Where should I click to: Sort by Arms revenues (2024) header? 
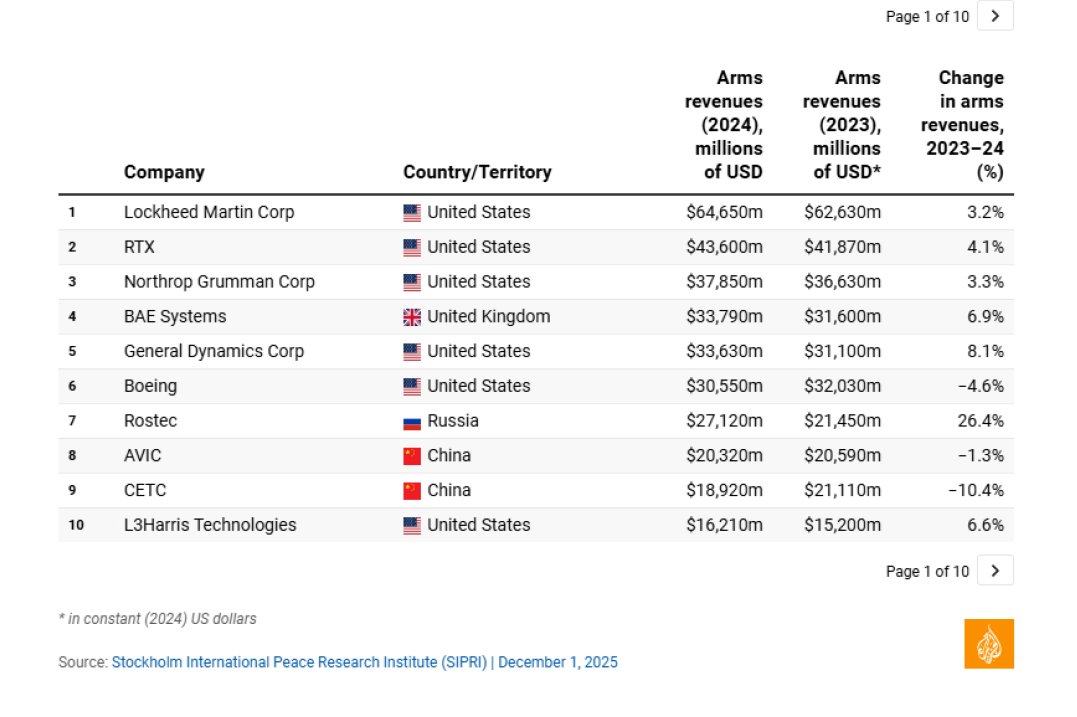point(723,125)
